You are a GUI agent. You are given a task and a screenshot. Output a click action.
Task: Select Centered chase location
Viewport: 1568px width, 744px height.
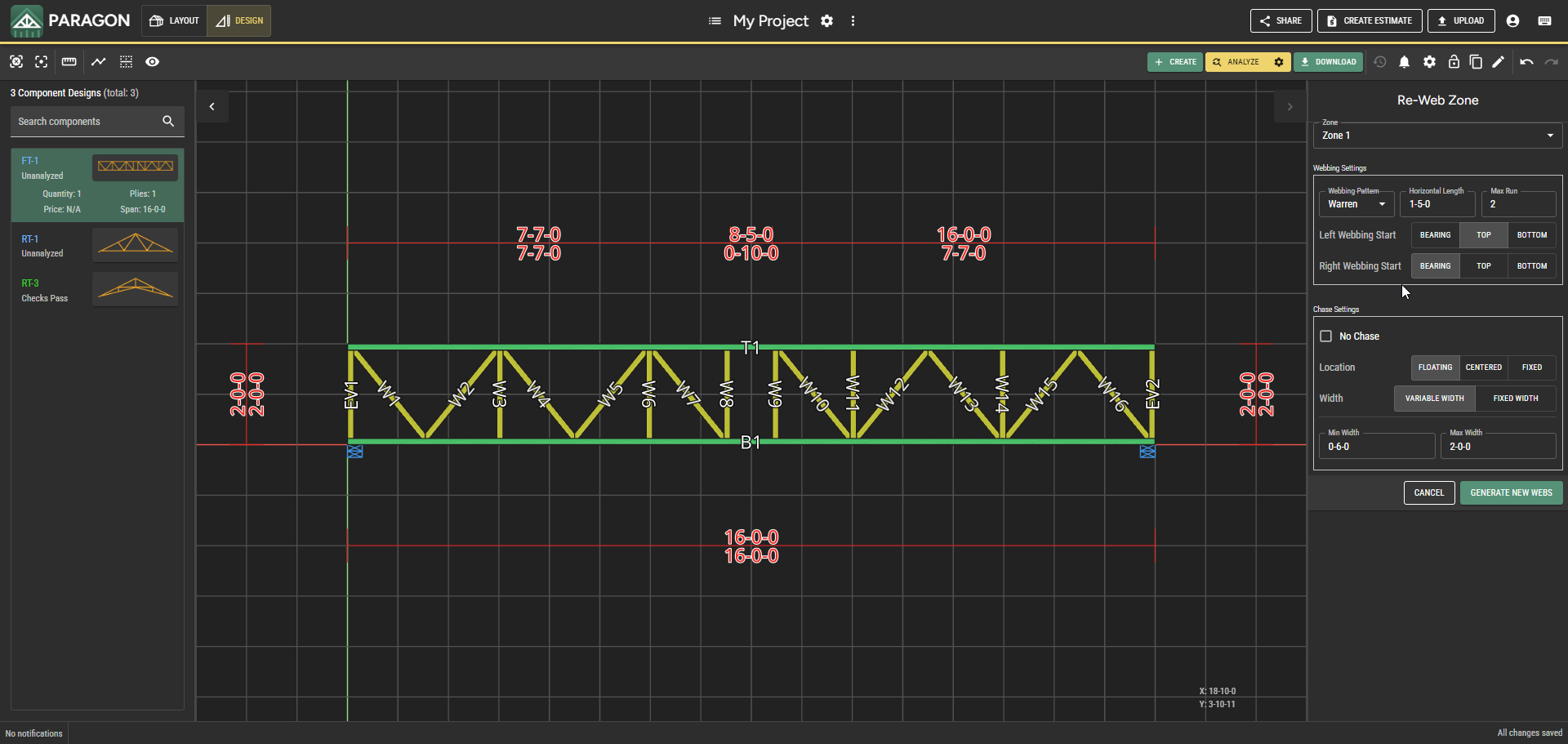1483,368
